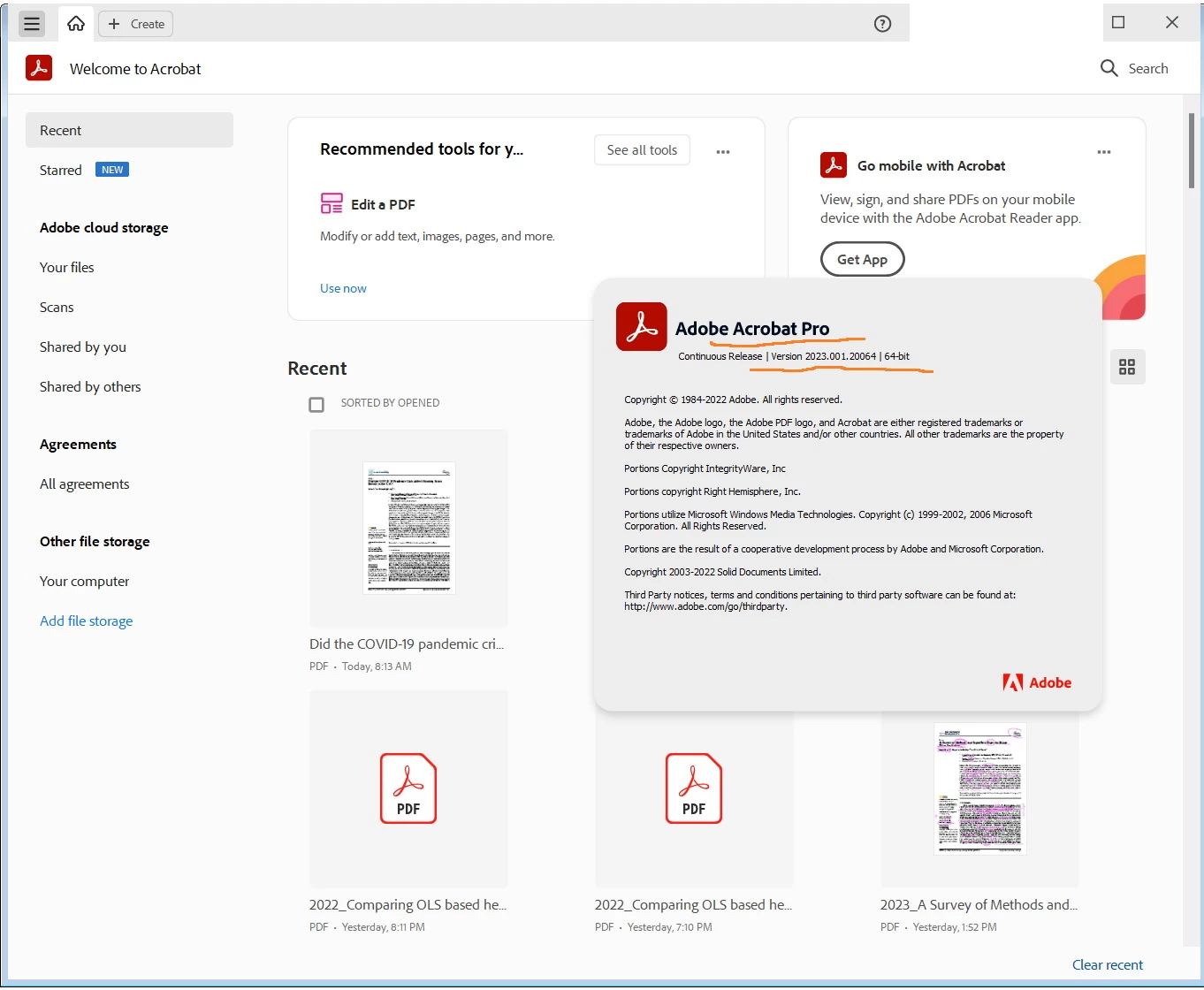Click the vertical scrollbar thumb

click(1192, 150)
